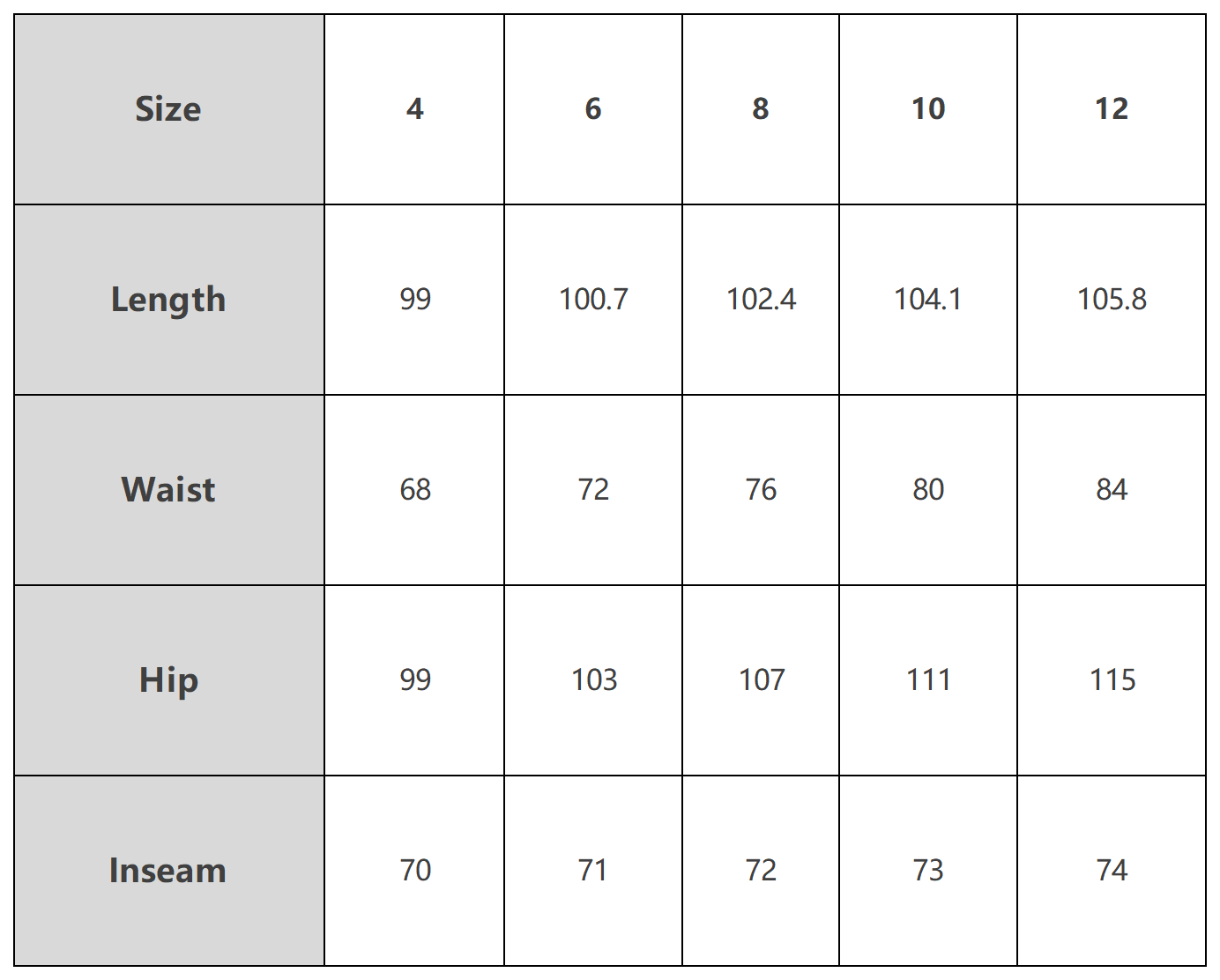Select size 12 column header

[1111, 109]
